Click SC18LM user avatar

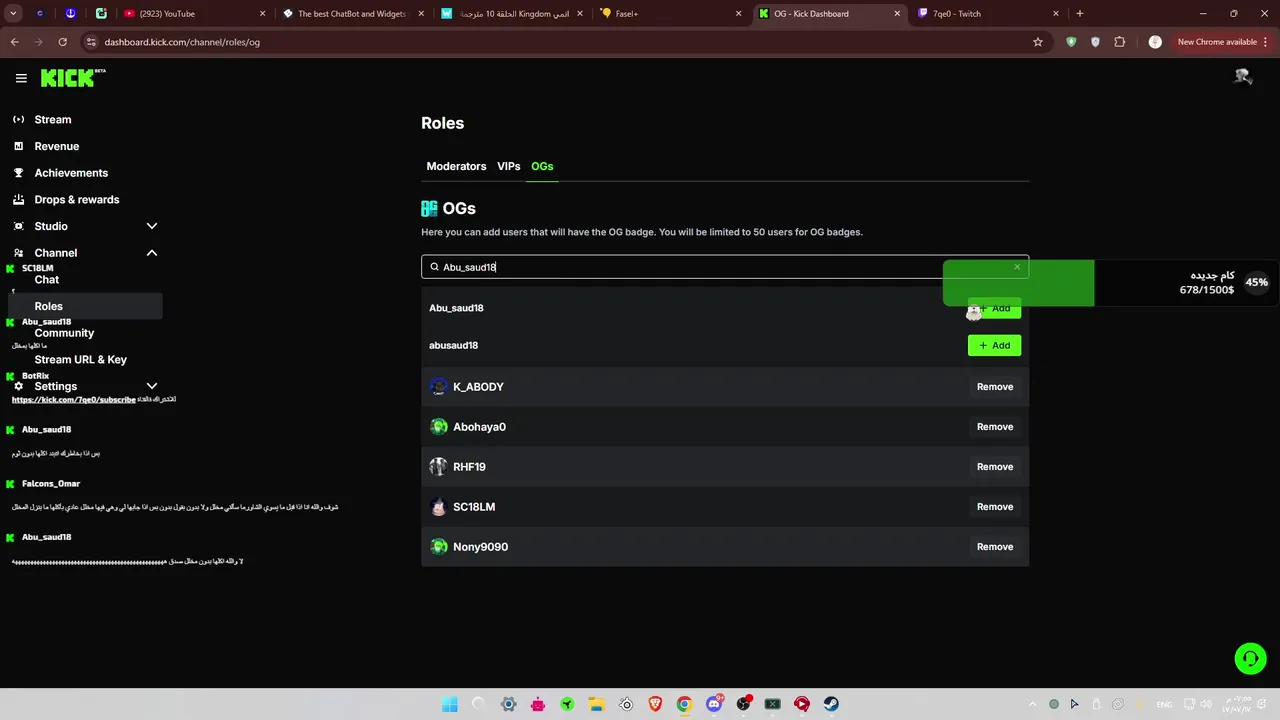pyautogui.click(x=438, y=507)
